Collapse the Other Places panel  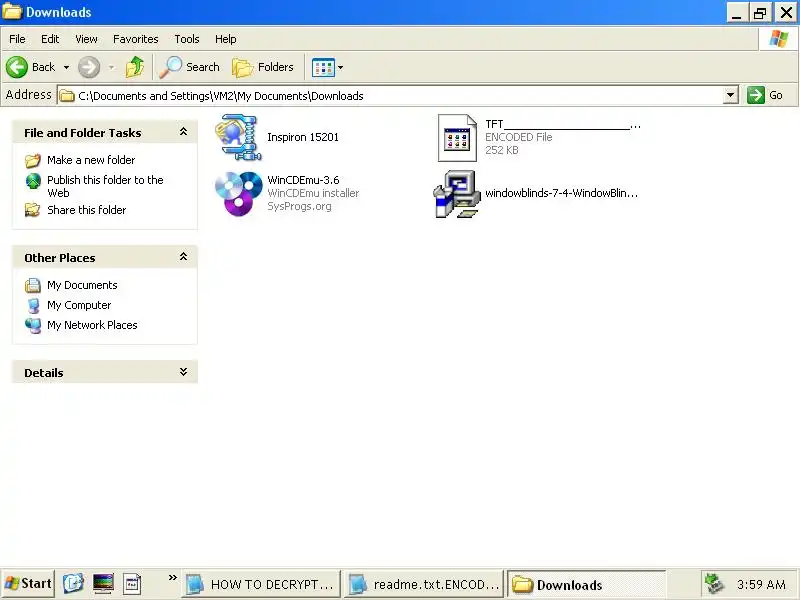tap(183, 257)
